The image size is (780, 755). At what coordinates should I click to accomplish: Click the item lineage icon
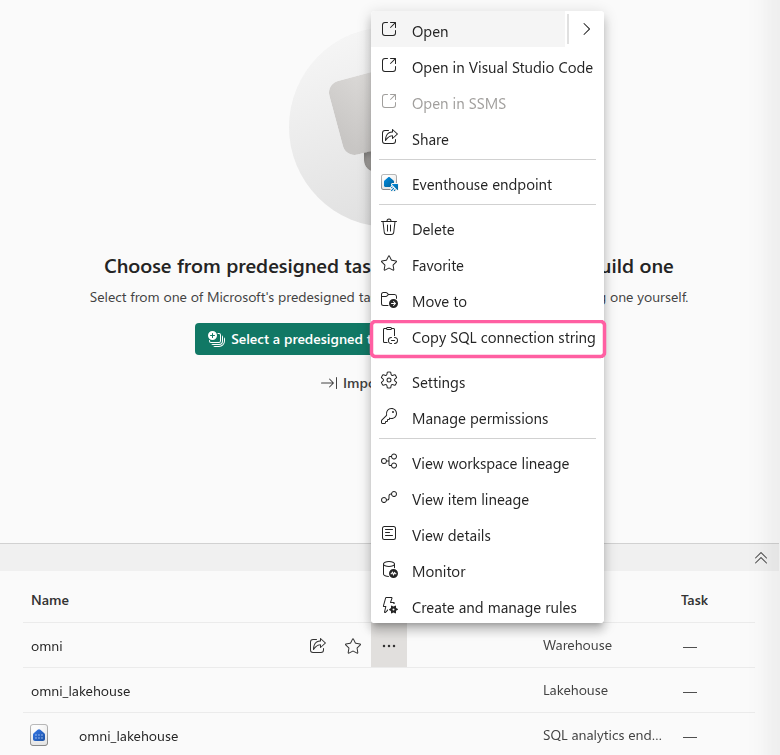point(389,497)
